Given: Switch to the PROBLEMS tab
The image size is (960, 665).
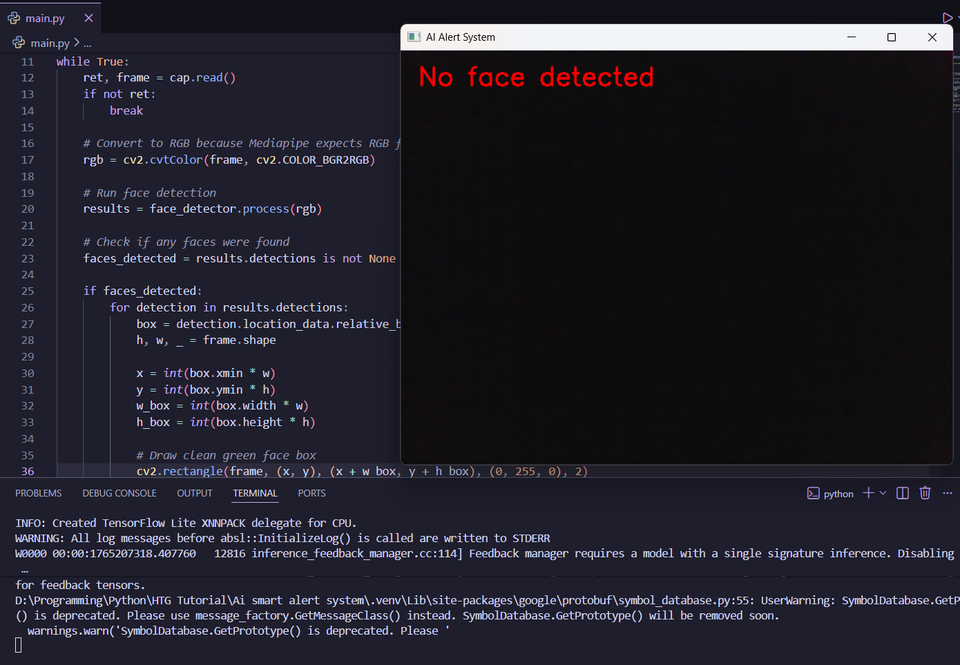Looking at the screenshot, I should [37, 493].
